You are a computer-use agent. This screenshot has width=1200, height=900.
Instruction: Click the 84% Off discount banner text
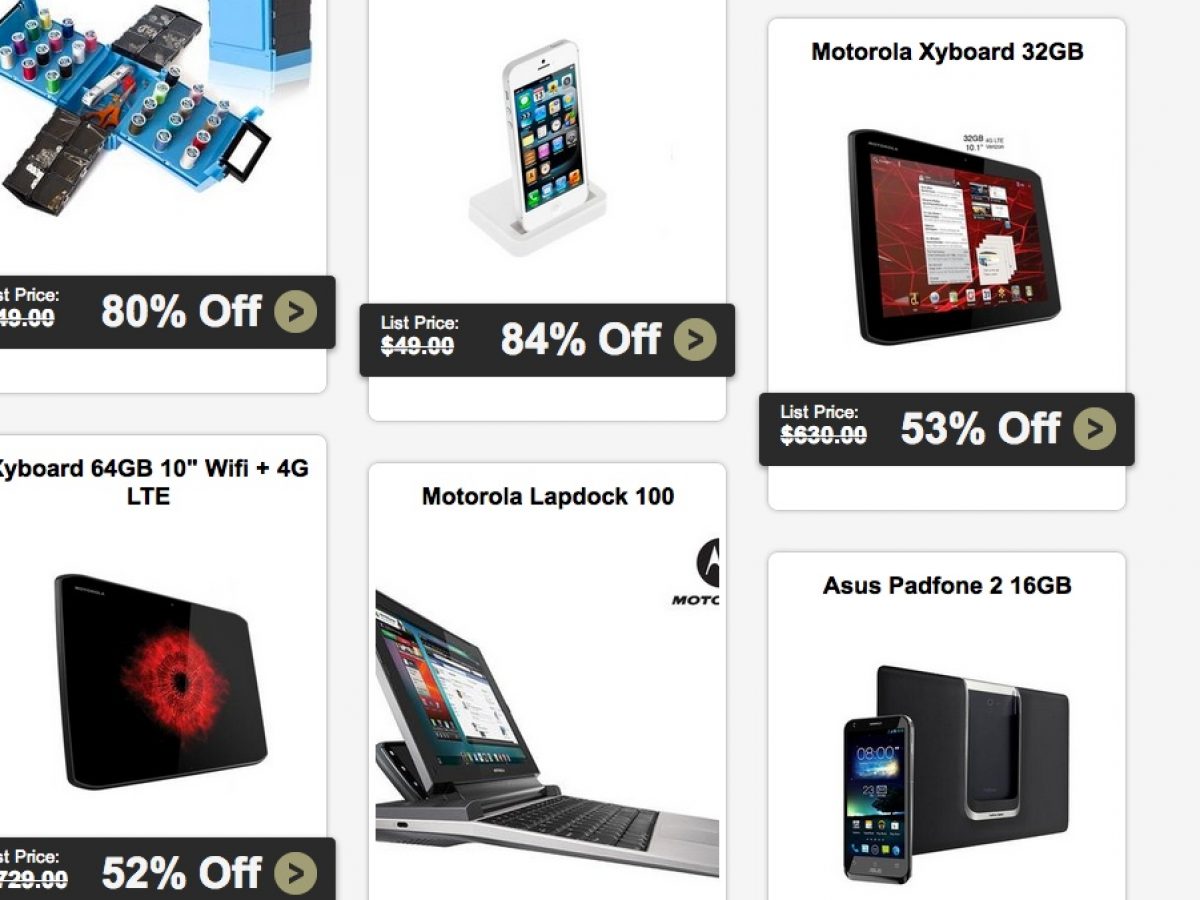pyautogui.click(x=581, y=340)
